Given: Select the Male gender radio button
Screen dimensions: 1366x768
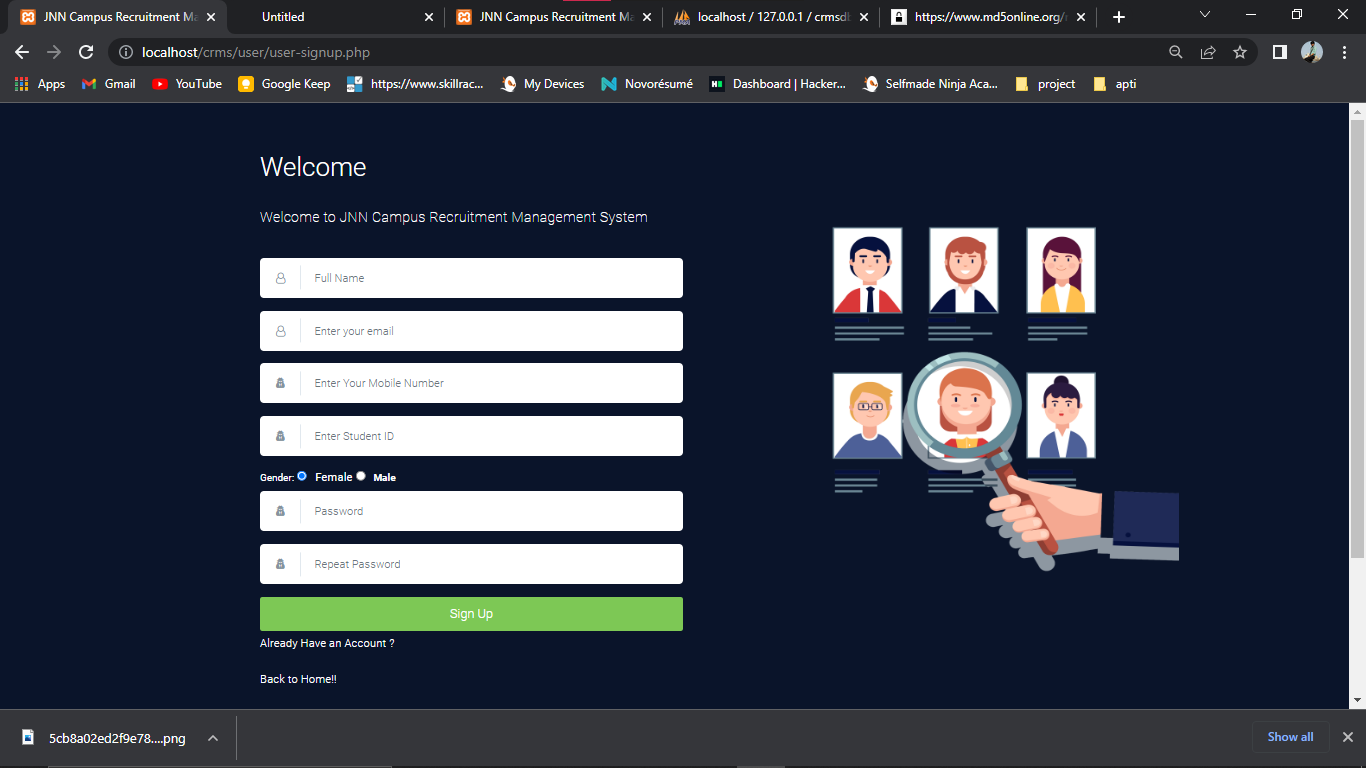Looking at the screenshot, I should click(x=360, y=476).
